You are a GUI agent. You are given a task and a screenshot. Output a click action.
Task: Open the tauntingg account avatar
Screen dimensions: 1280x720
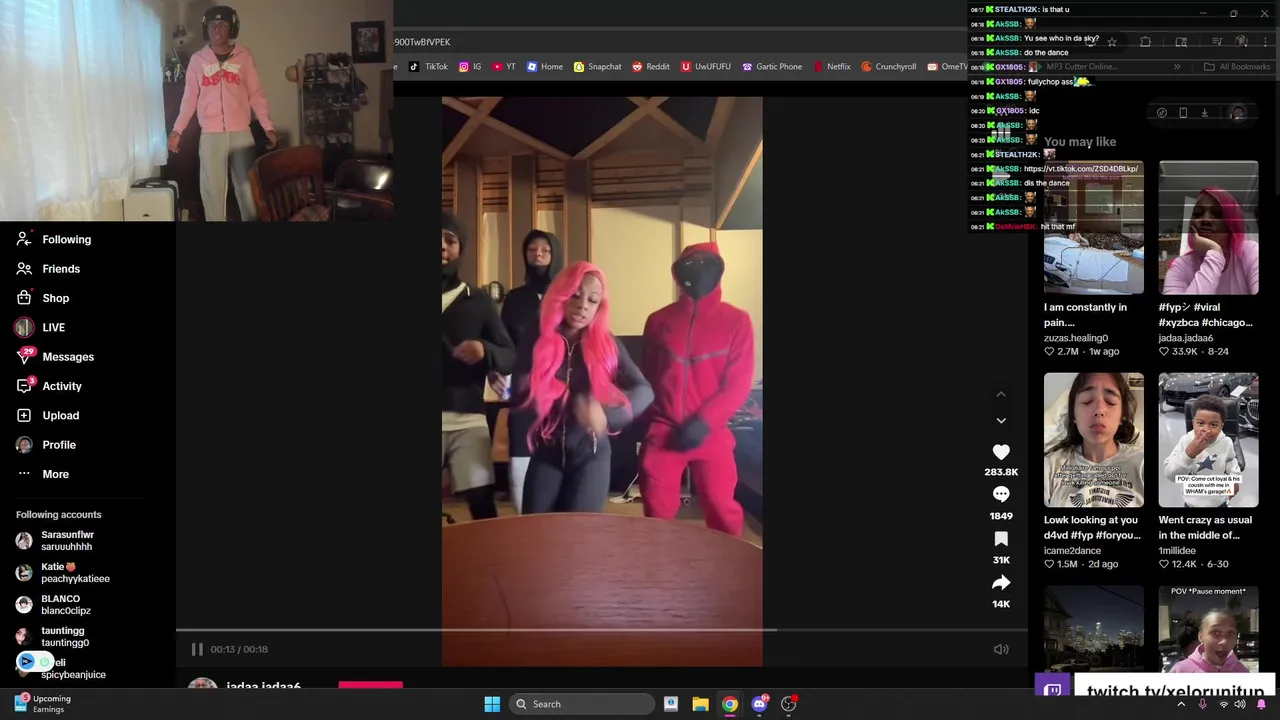pyautogui.click(x=24, y=637)
